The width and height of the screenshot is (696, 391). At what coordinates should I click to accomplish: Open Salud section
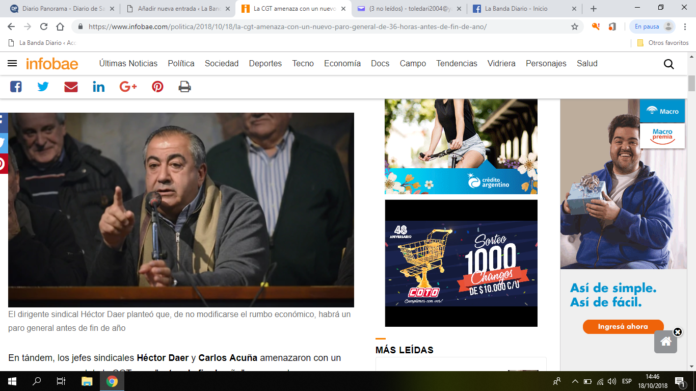587,63
